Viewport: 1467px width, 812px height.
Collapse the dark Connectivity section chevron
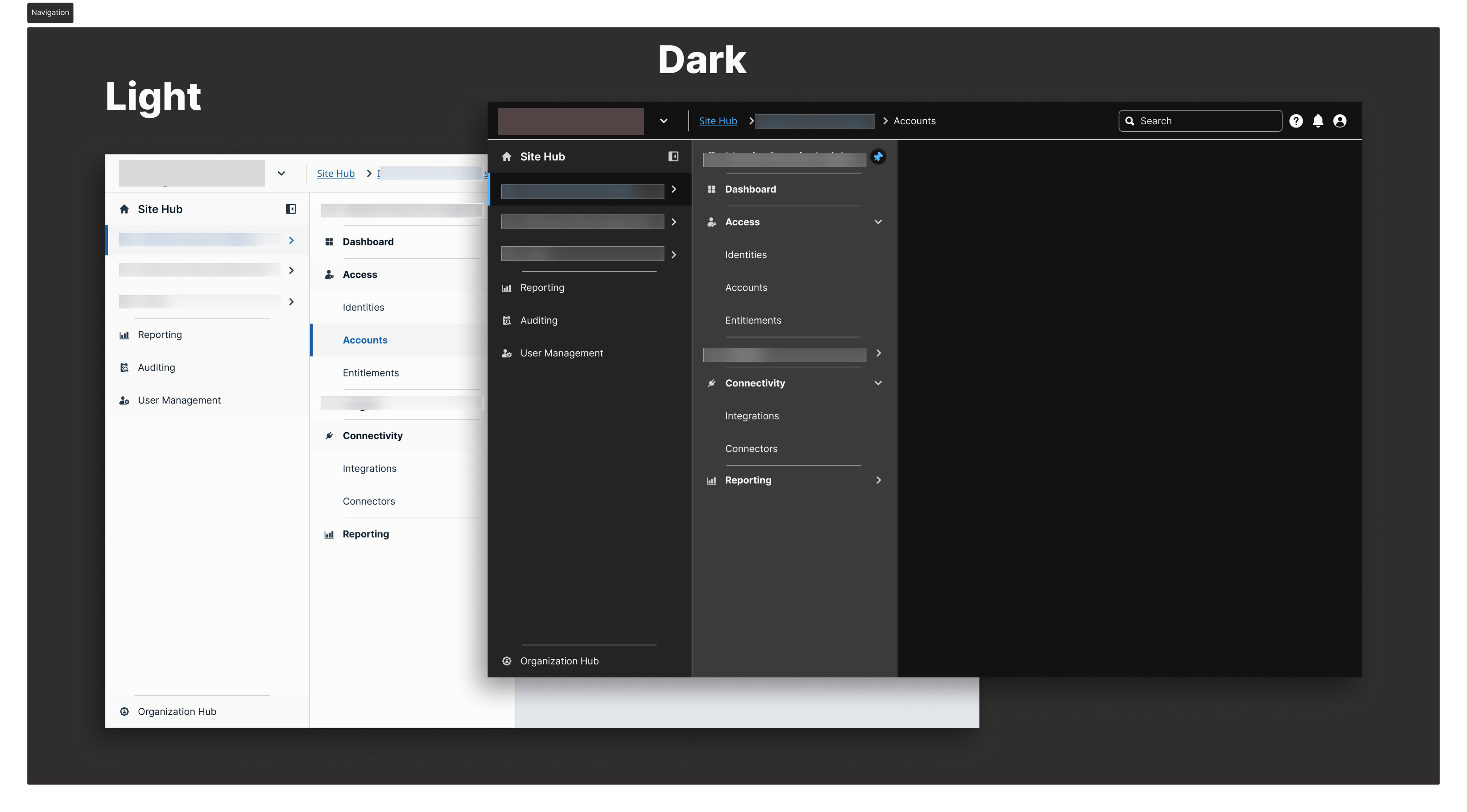pos(878,383)
